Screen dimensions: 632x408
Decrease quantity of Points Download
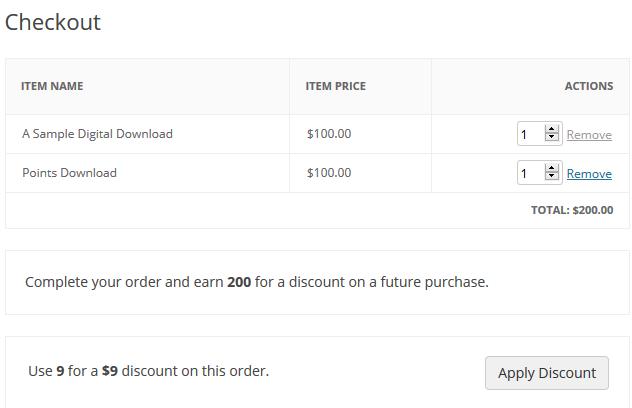click(551, 177)
